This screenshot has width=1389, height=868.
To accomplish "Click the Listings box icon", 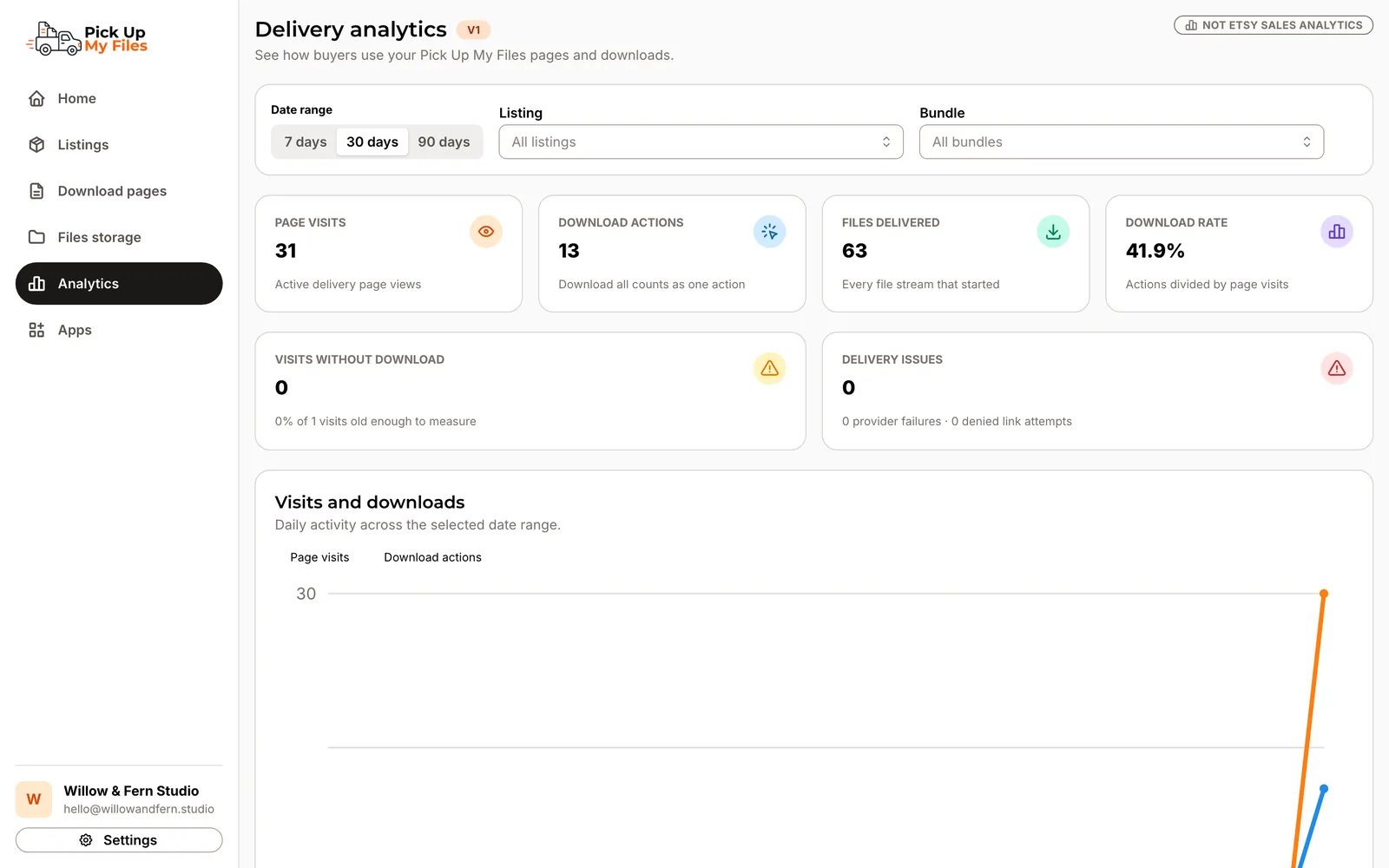I will pyautogui.click(x=36, y=145).
